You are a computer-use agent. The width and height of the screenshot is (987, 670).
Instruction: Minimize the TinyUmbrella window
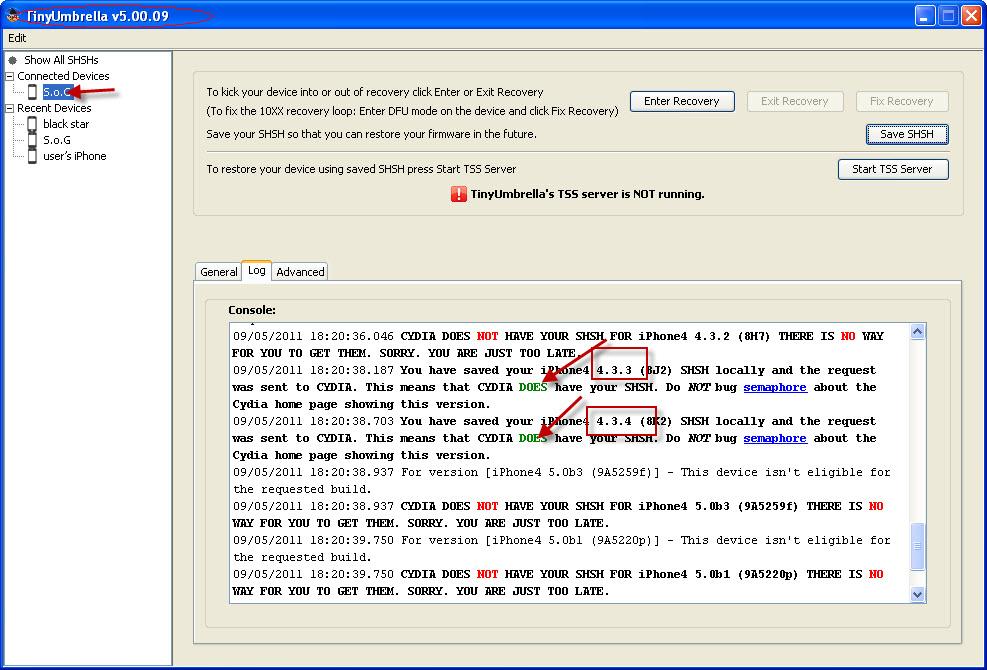(925, 16)
